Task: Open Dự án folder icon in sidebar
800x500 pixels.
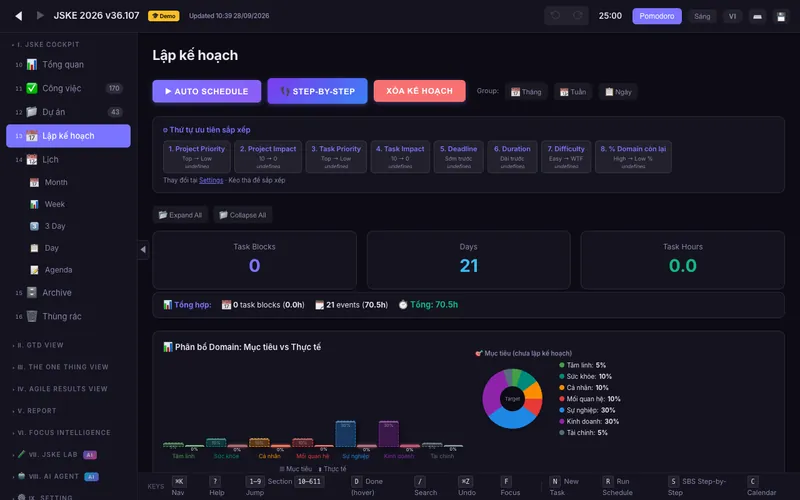Action: pyautogui.click(x=32, y=112)
